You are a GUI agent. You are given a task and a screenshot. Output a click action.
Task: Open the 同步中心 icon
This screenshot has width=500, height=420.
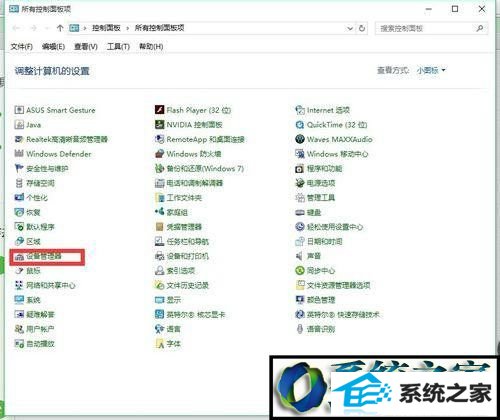(300, 270)
